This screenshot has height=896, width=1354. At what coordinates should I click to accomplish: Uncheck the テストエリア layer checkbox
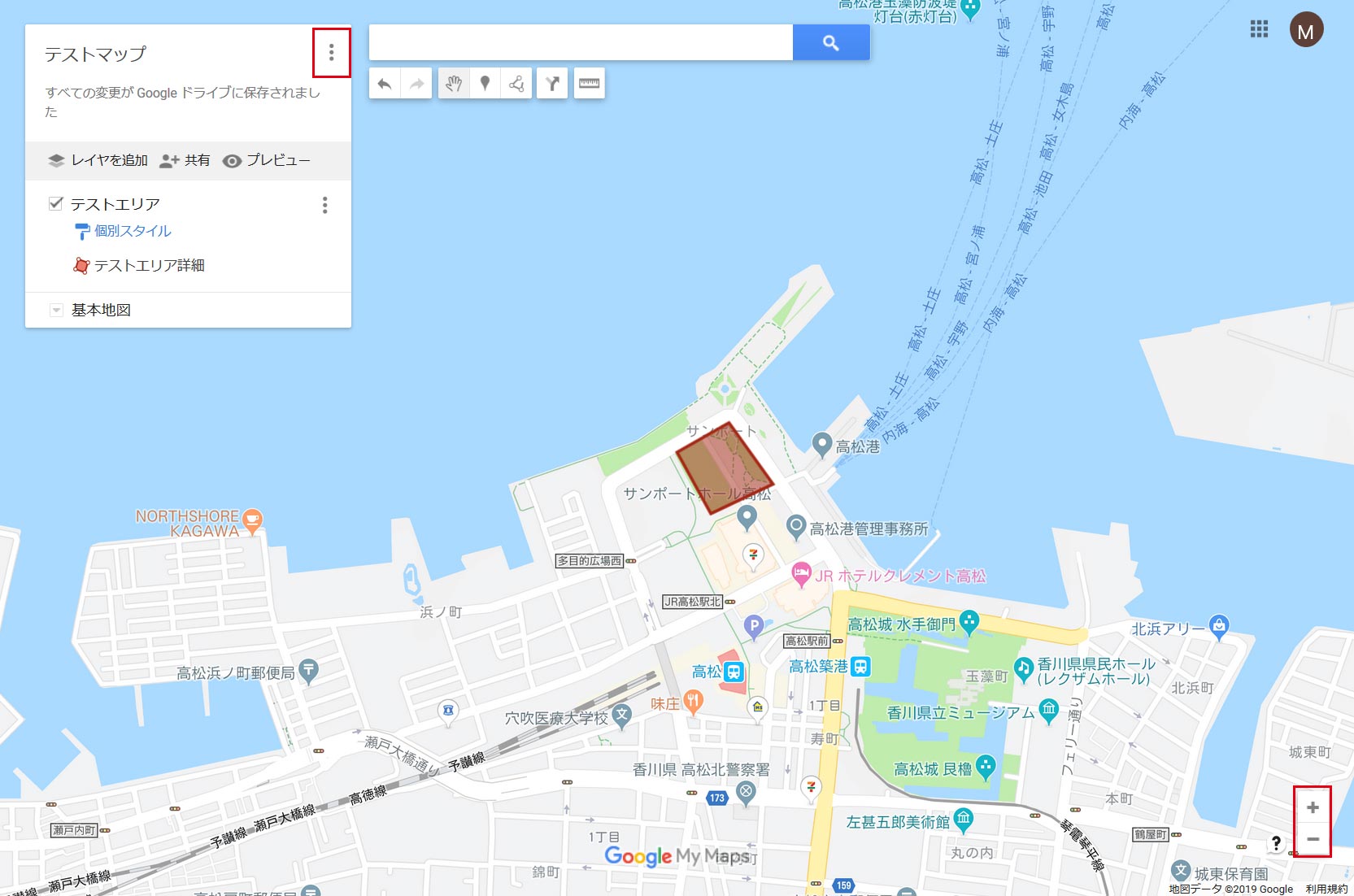pos(56,203)
